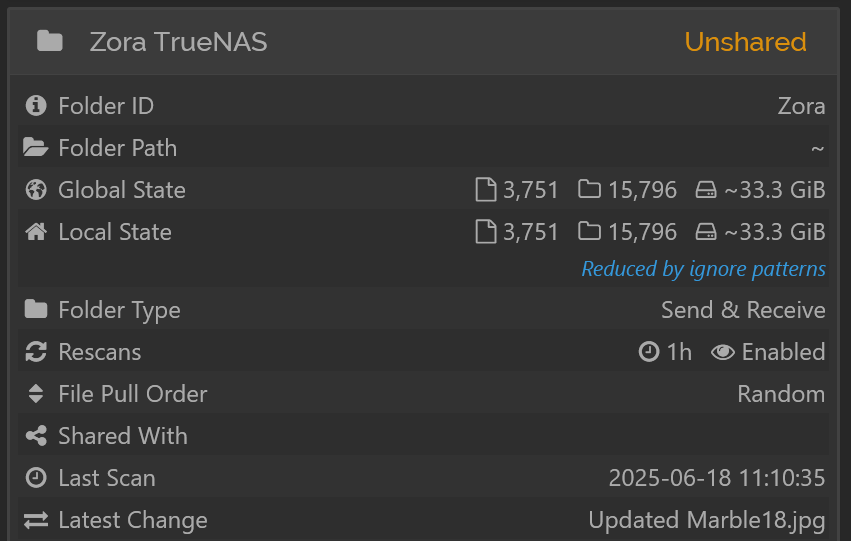Click the Send & Receive folder type value

[743, 310]
